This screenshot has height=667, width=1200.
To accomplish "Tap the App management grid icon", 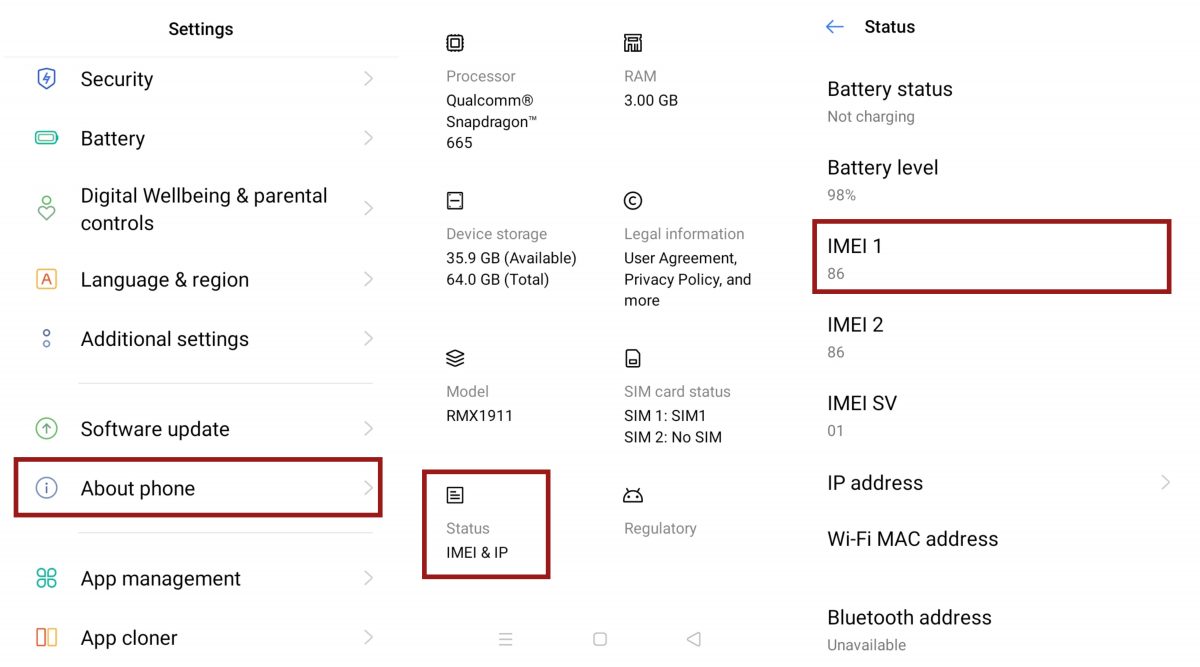I will coord(46,578).
